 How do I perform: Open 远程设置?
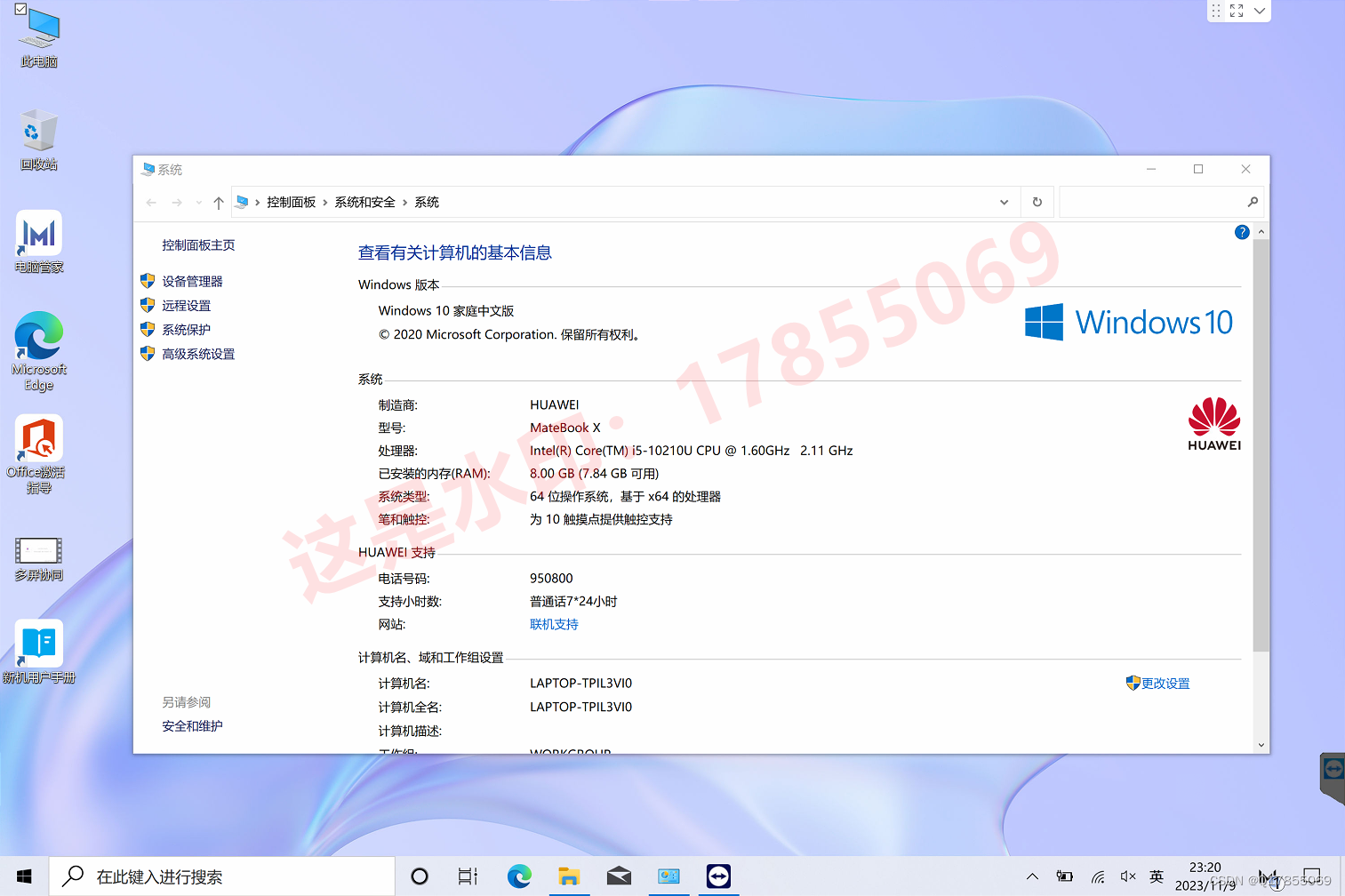[x=186, y=306]
